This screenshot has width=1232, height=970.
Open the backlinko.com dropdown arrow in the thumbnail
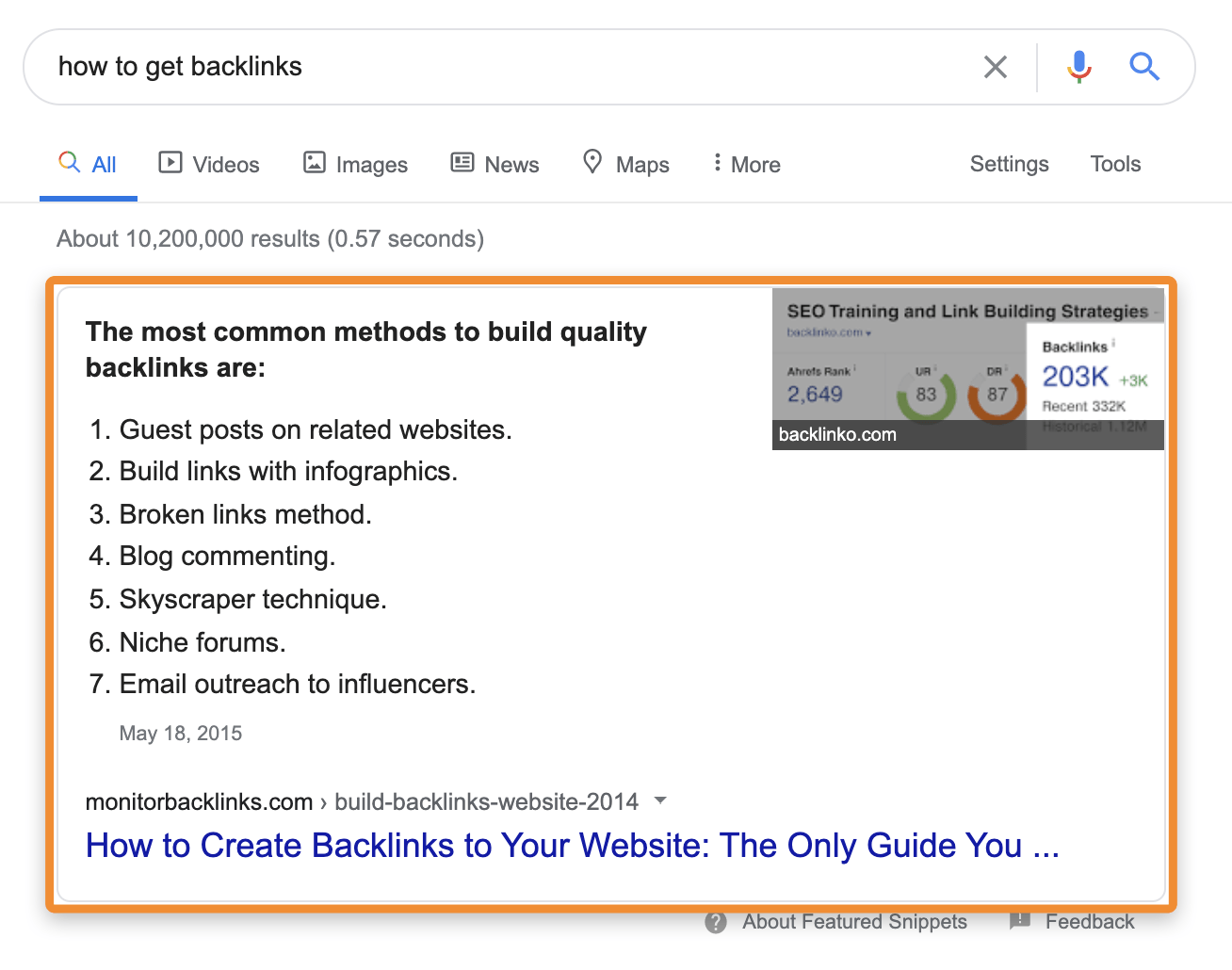867,334
